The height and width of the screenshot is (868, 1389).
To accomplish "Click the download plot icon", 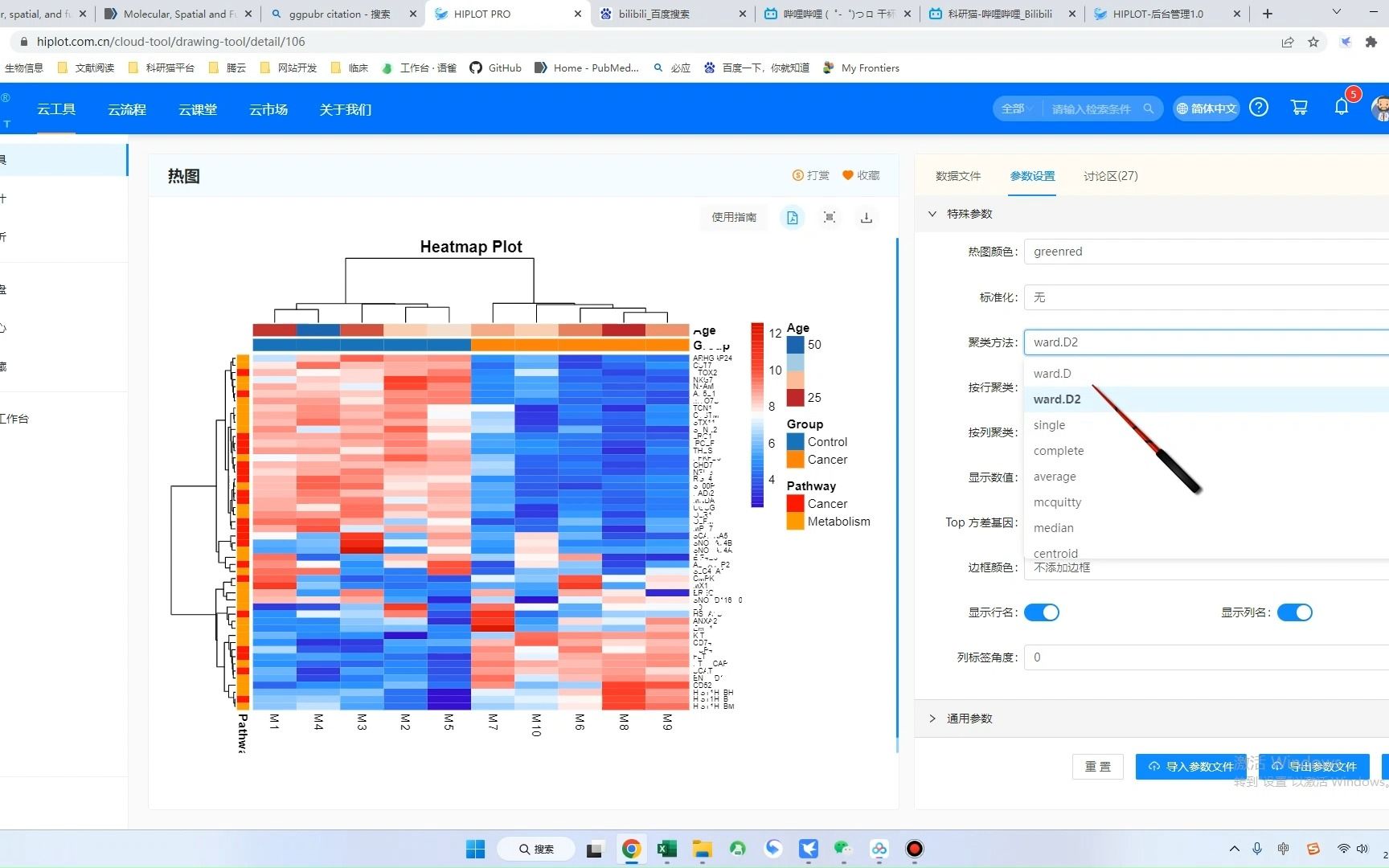I will pos(867,218).
